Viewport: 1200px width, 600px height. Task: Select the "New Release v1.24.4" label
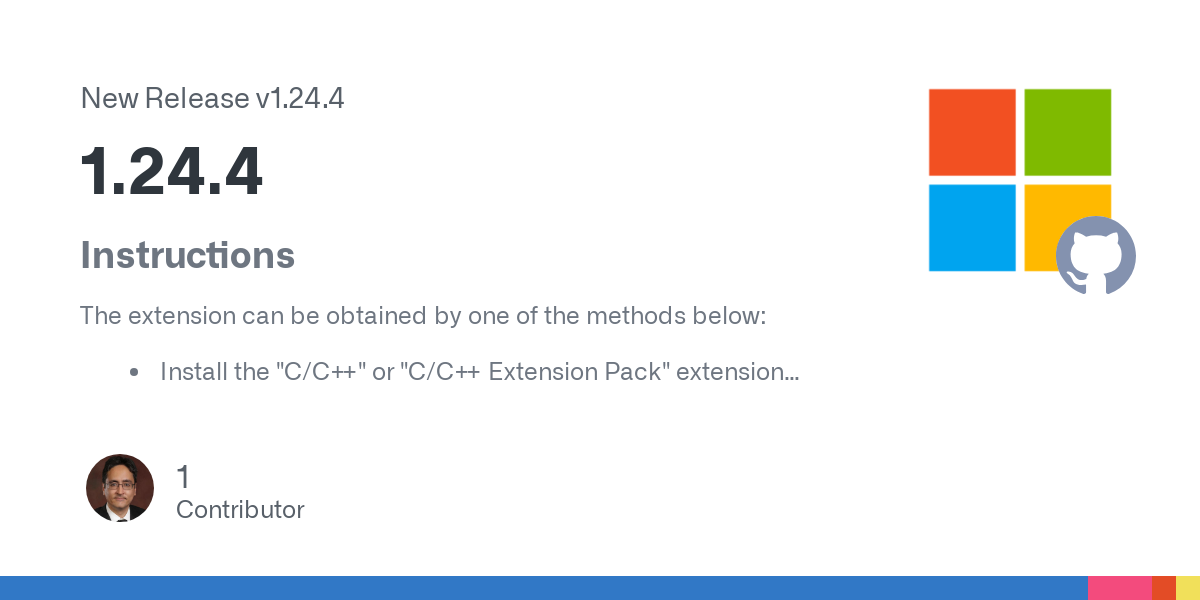(x=212, y=98)
